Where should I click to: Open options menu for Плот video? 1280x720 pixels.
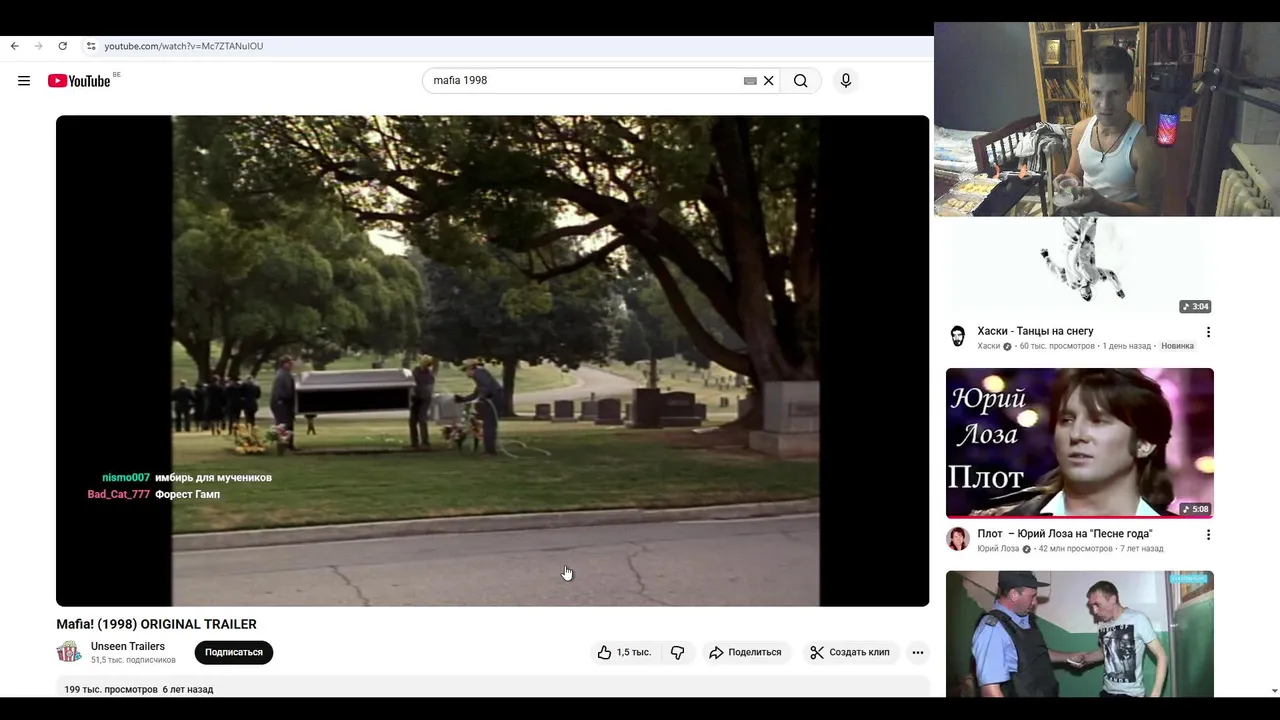point(1208,535)
